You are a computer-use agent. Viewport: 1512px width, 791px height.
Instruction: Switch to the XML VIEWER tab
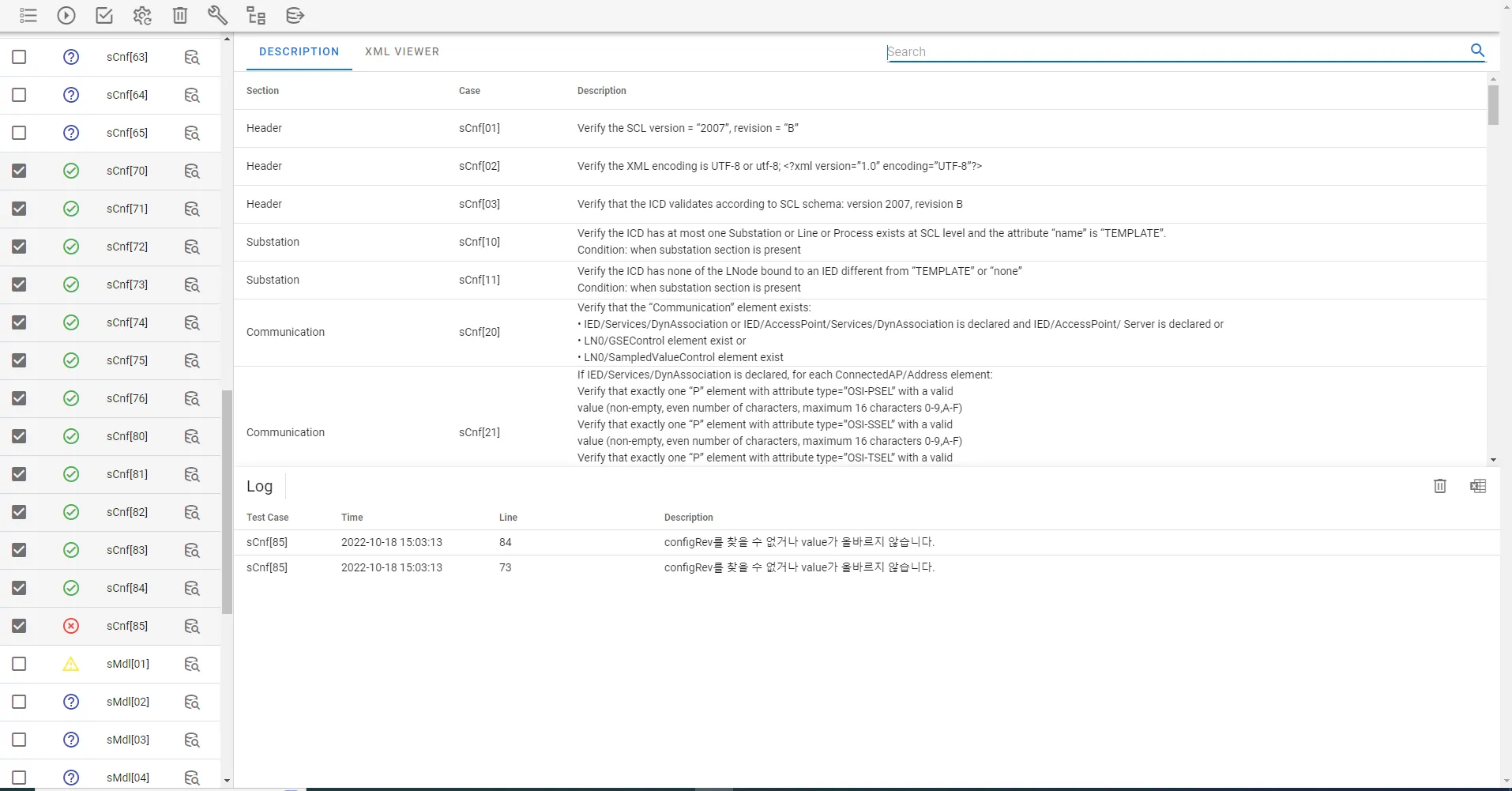pos(401,52)
